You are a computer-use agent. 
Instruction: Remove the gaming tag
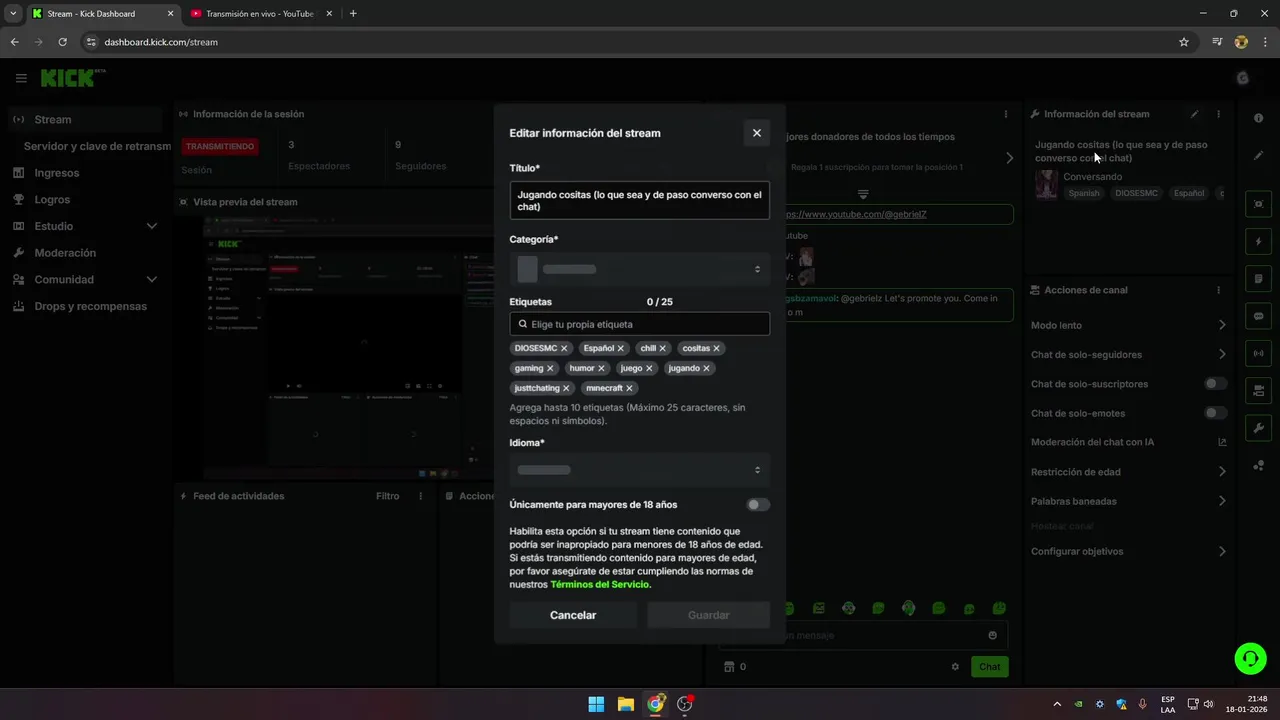point(550,368)
